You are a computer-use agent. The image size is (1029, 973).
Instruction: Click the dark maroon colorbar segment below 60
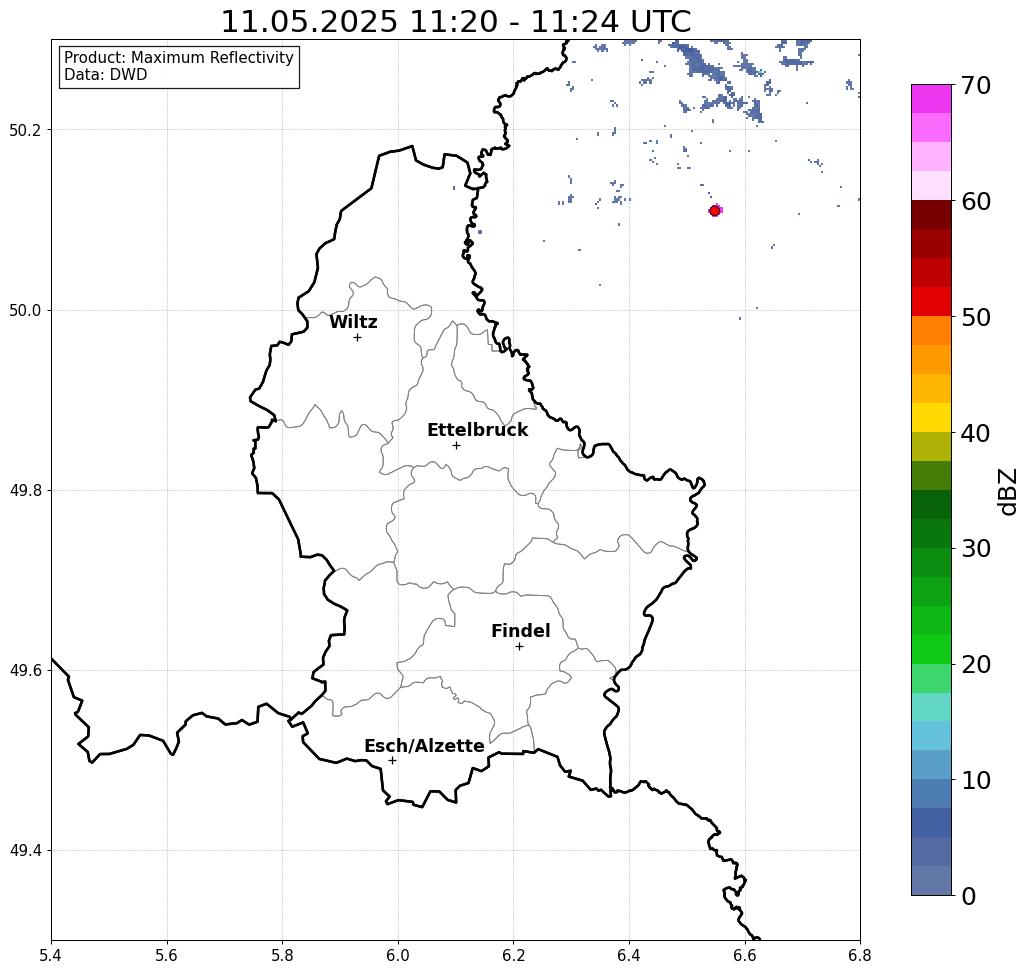(931, 215)
